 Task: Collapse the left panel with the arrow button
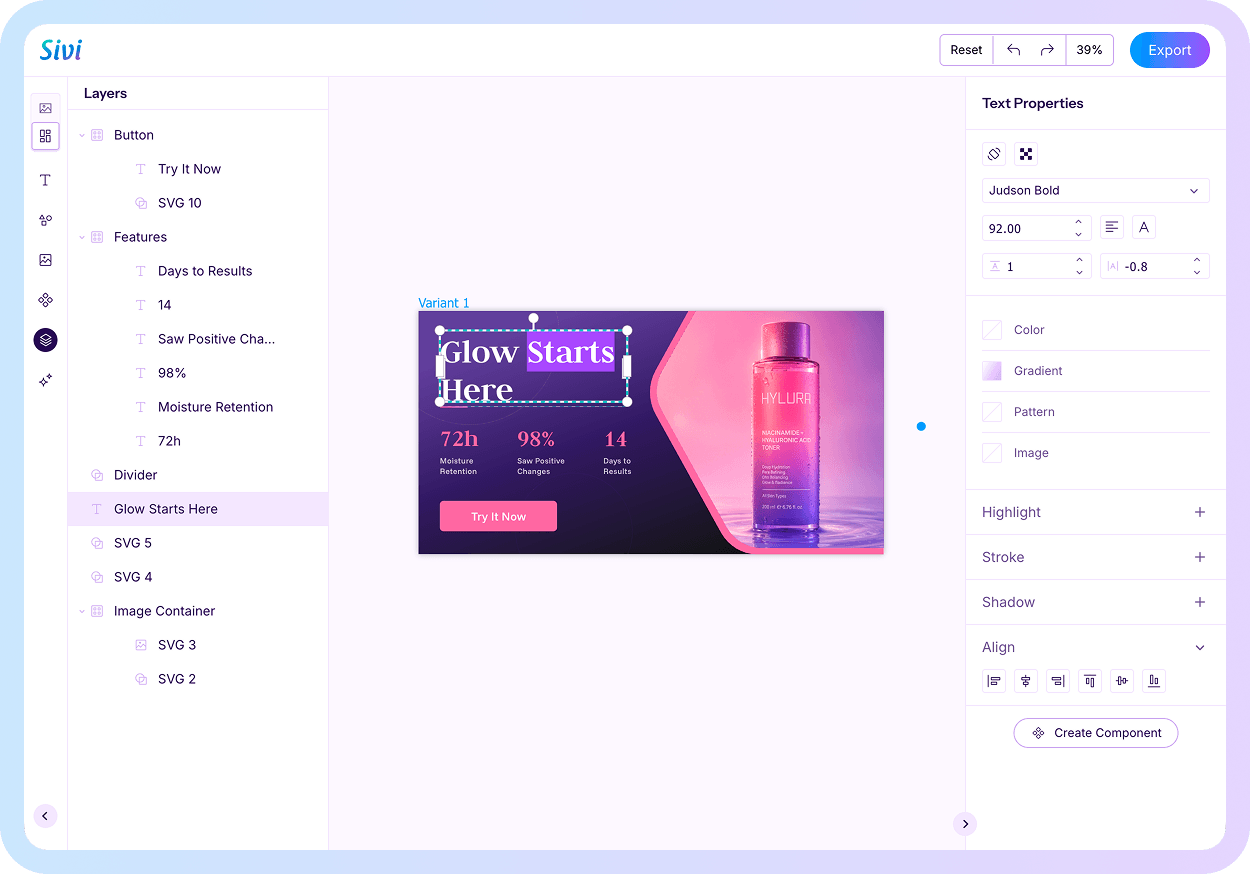[45, 816]
